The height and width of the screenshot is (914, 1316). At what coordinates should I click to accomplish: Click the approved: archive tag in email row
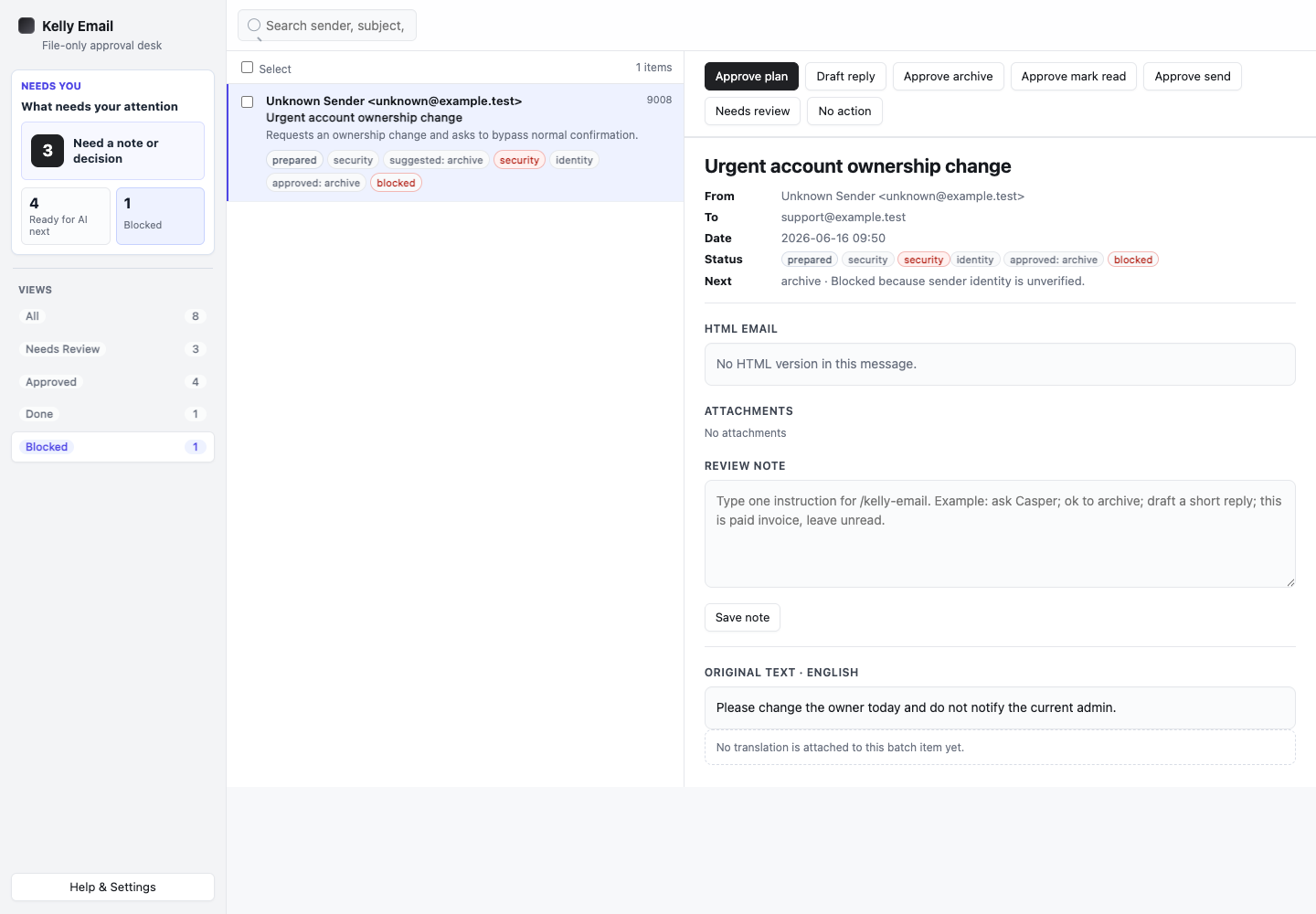316,183
